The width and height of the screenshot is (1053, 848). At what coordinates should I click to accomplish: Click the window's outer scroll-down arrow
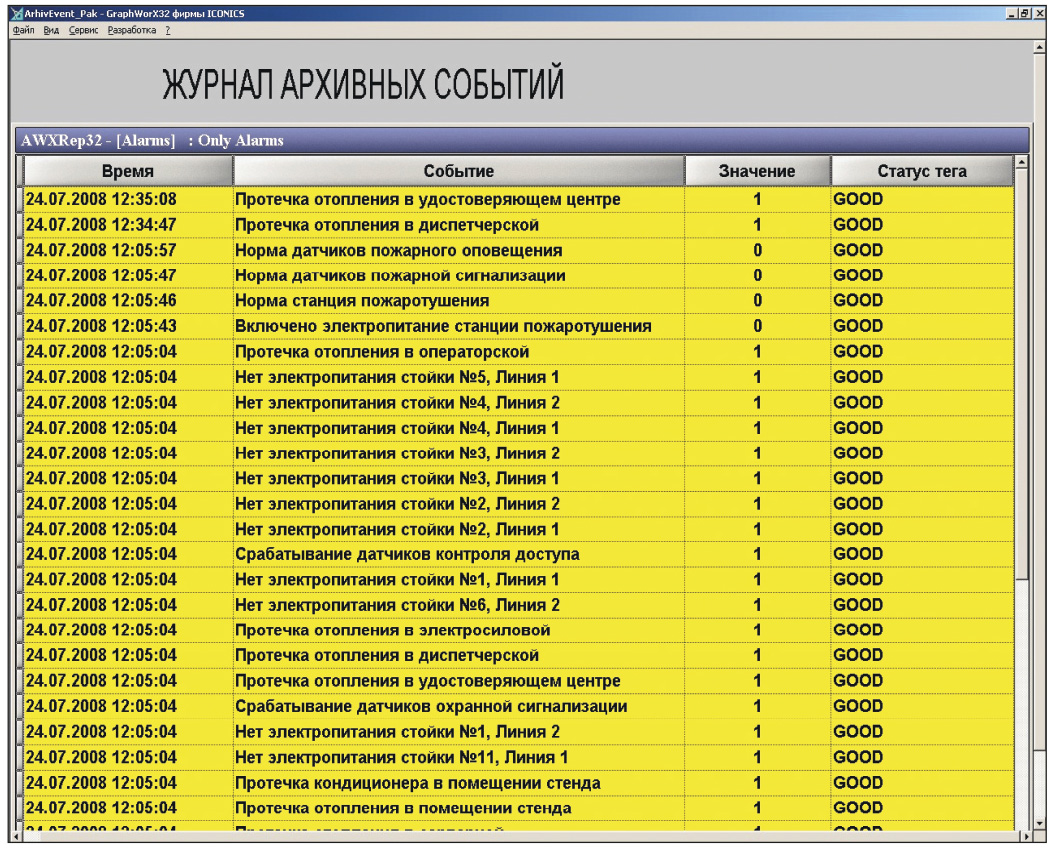(1039, 822)
